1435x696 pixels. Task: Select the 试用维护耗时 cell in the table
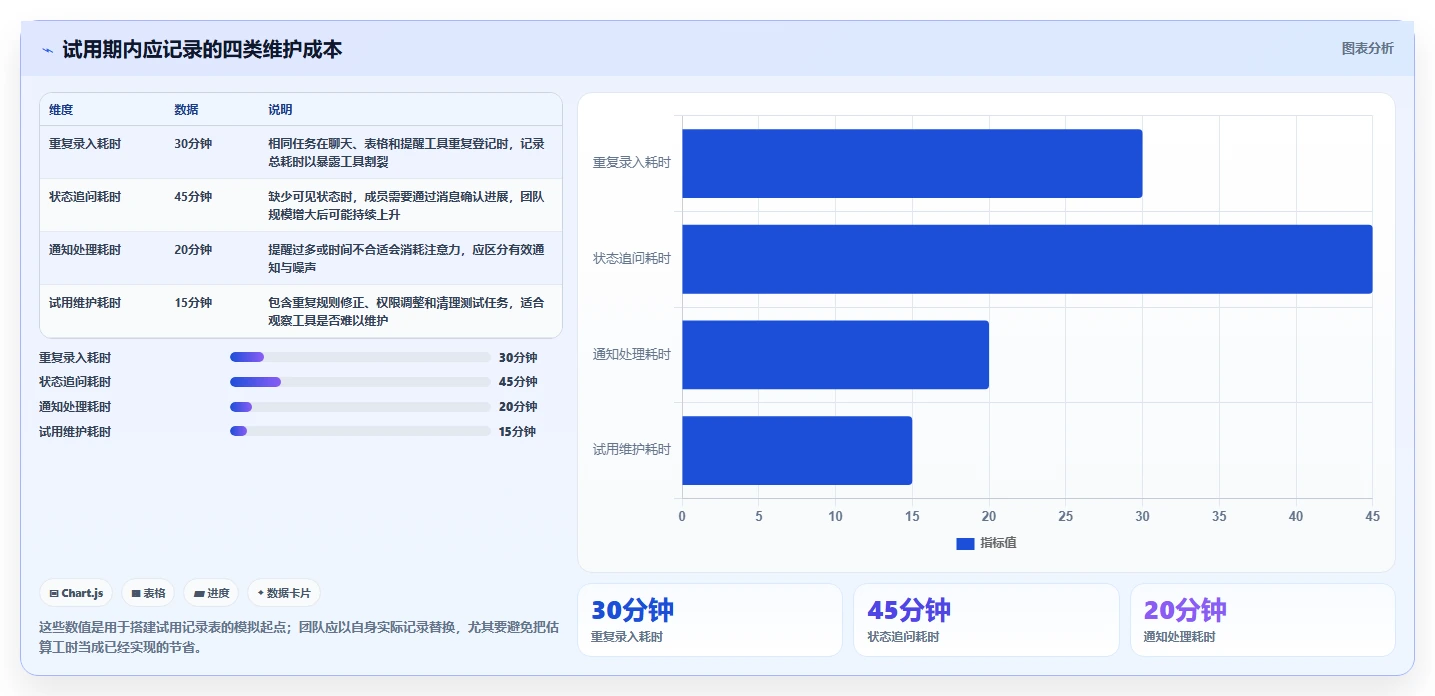pos(85,303)
